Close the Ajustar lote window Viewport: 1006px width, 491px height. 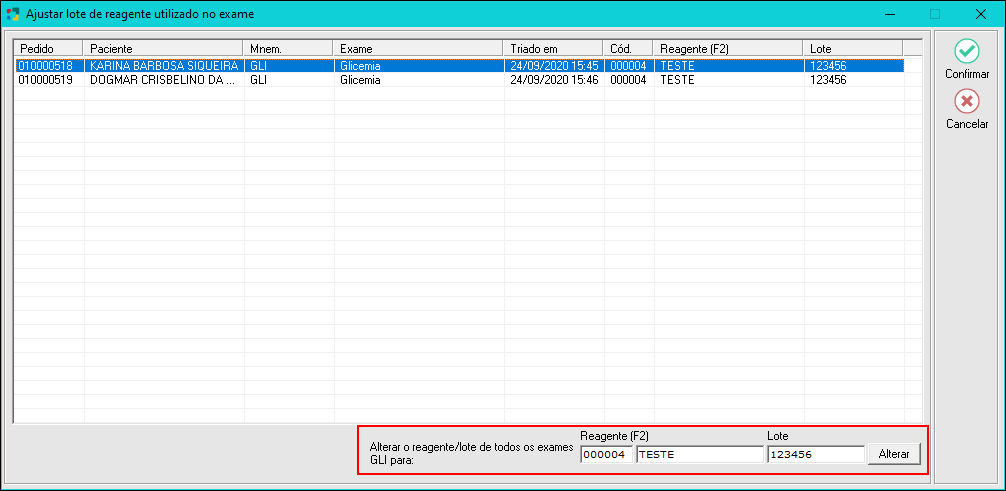click(x=980, y=13)
